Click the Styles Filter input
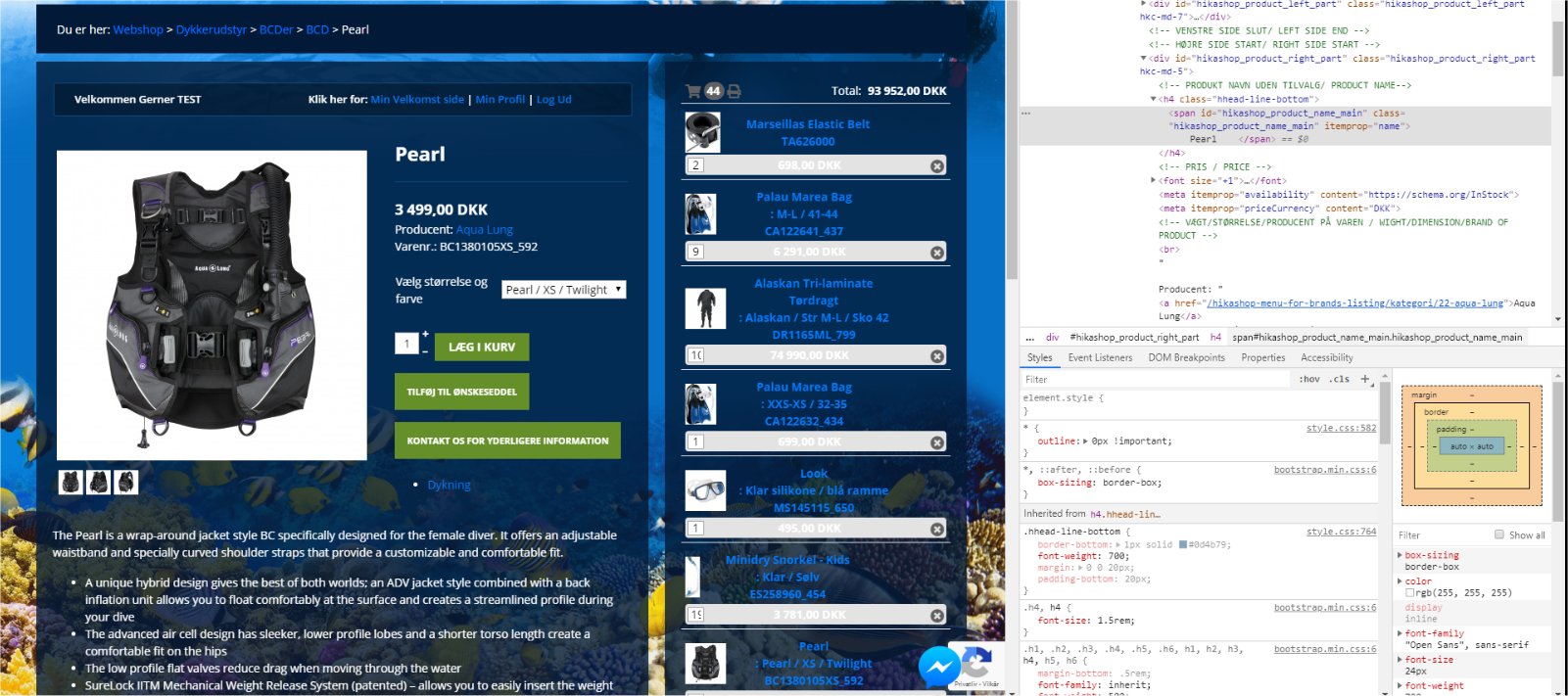The image size is (1568, 696). [x=1154, y=379]
